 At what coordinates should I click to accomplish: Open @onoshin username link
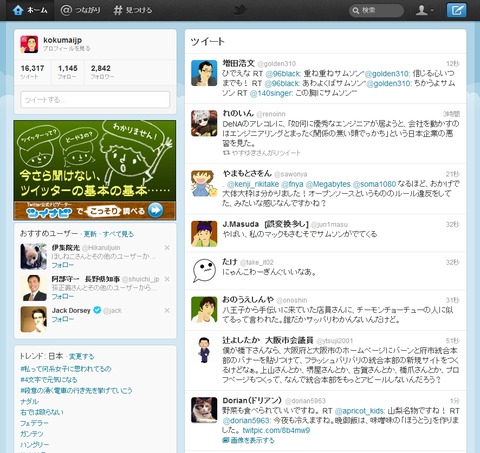pyautogui.click(x=292, y=300)
